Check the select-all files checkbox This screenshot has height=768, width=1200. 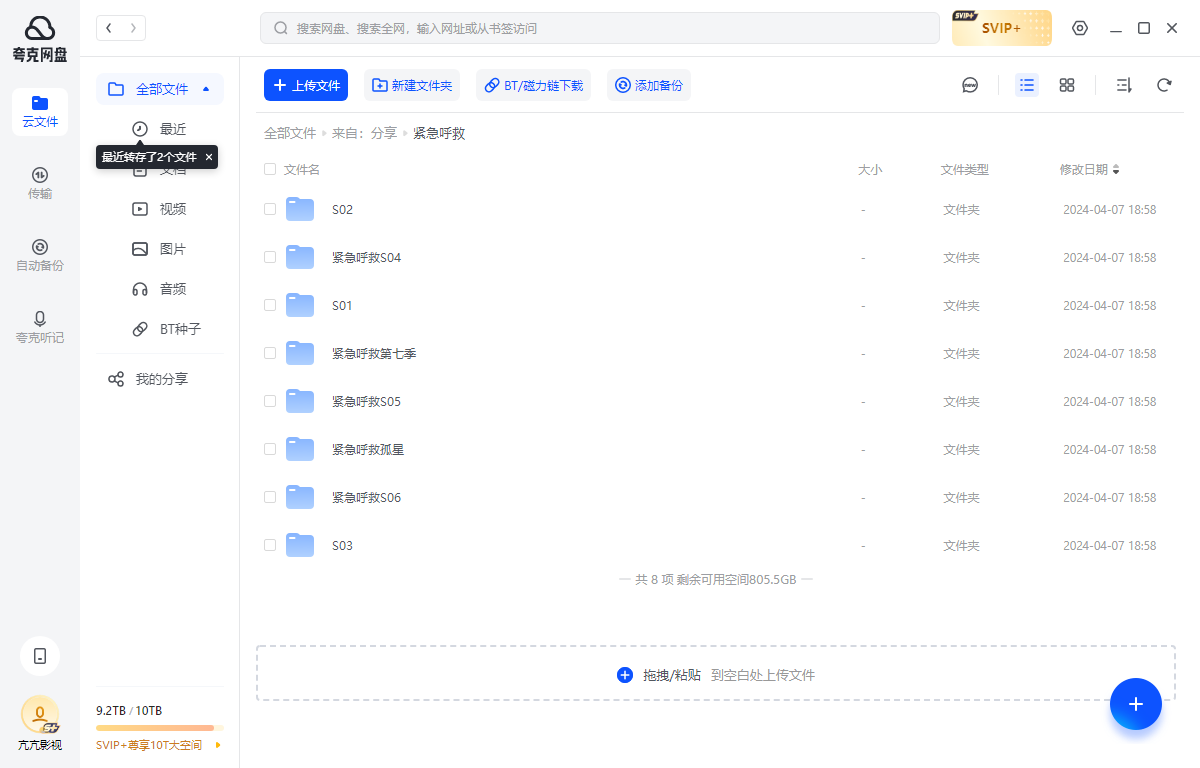[270, 169]
